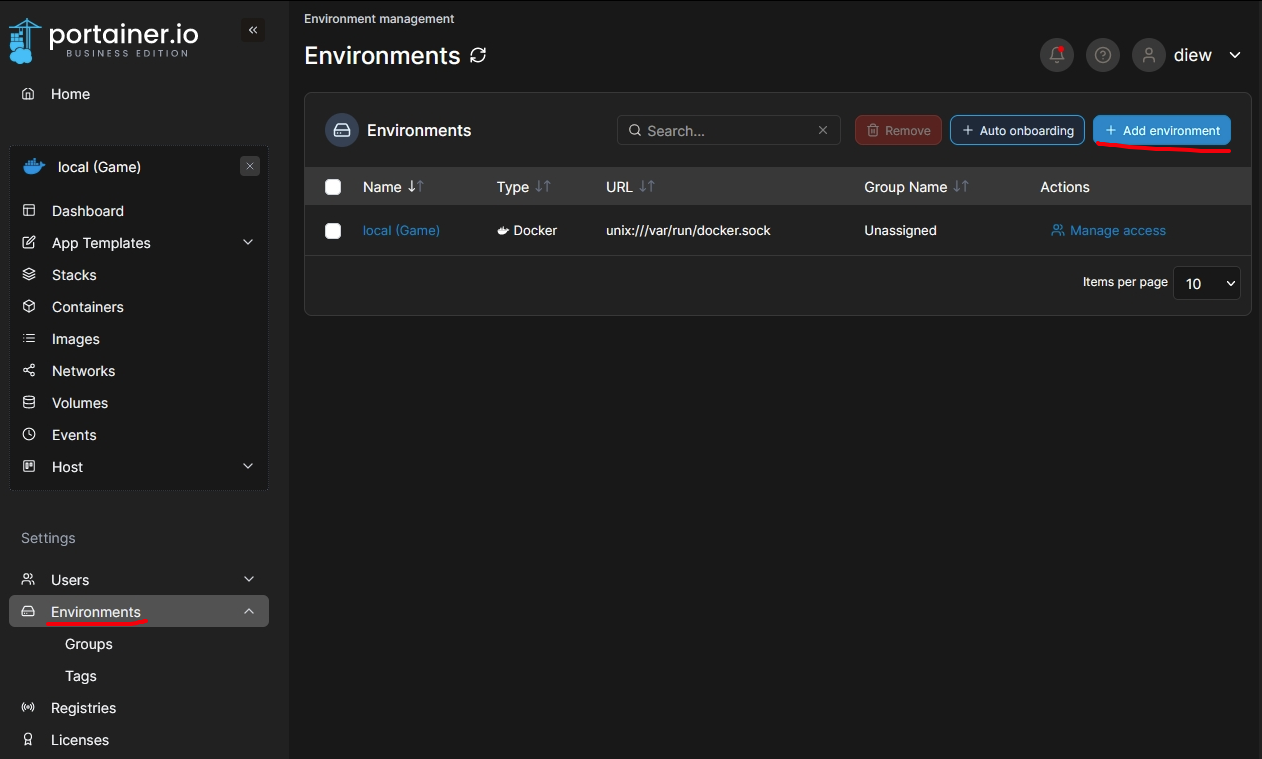Open the Registries settings page
The width and height of the screenshot is (1262, 759).
pos(83,708)
